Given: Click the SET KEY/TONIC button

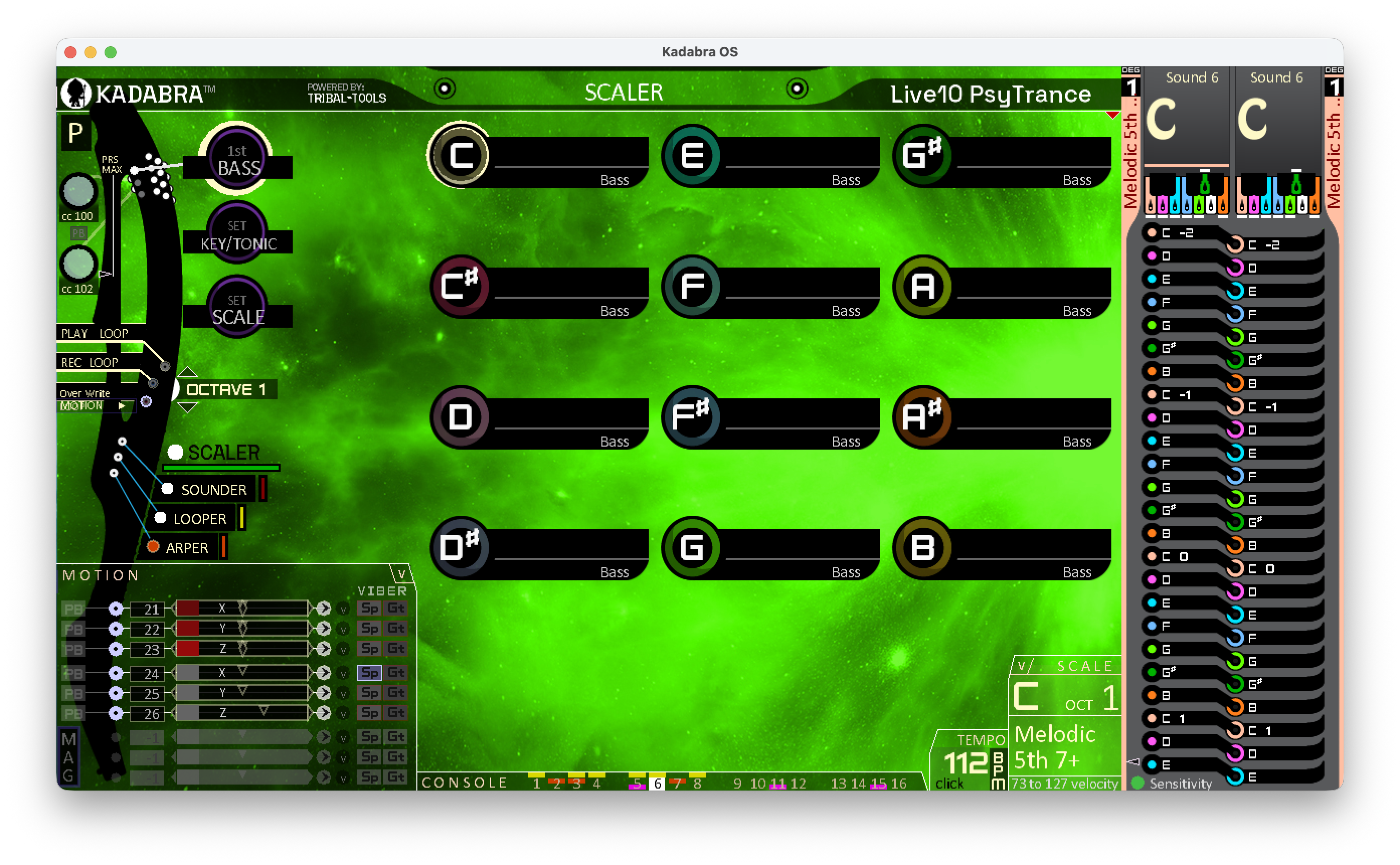Looking at the screenshot, I should click(236, 233).
